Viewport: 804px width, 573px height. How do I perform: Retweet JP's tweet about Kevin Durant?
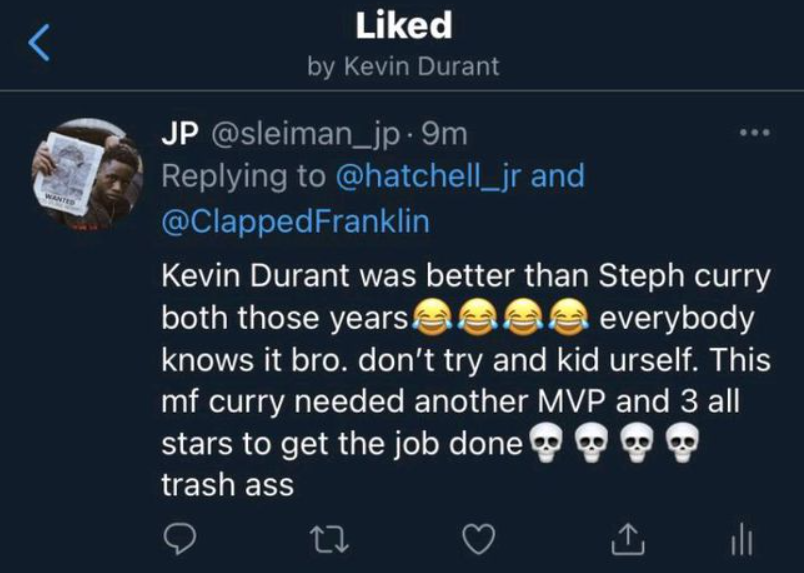point(326,540)
